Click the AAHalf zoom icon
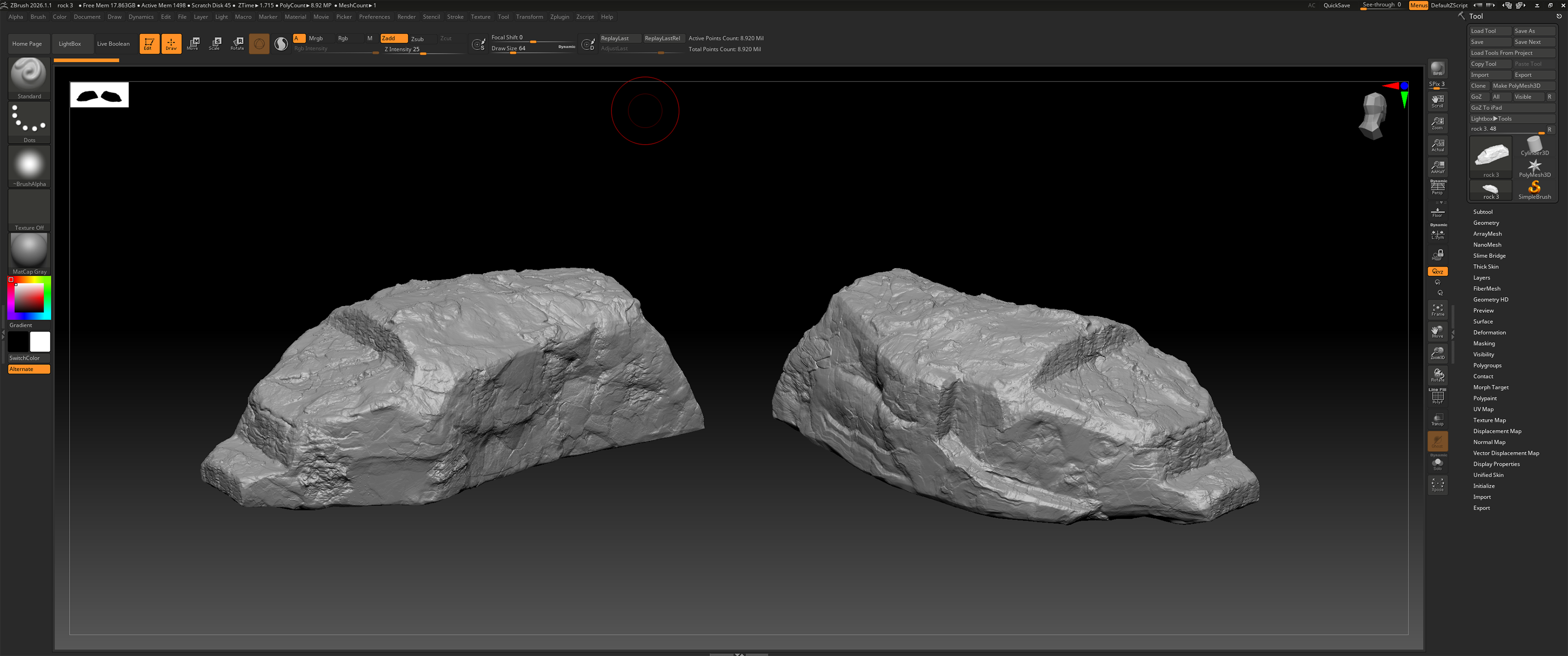The image size is (1568, 656). pyautogui.click(x=1437, y=166)
